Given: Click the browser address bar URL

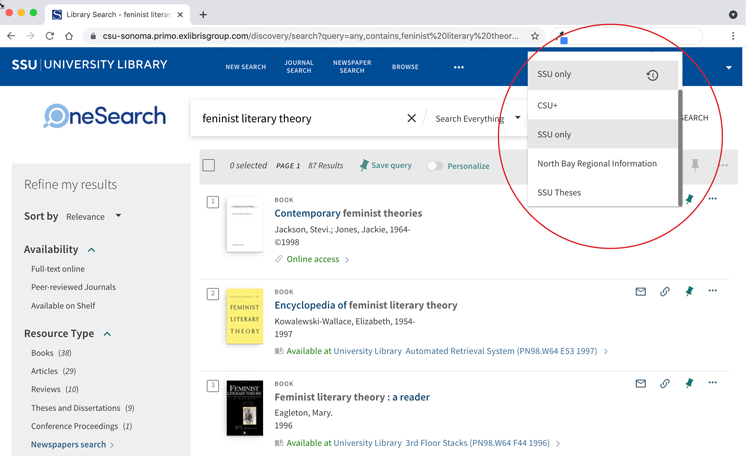Looking at the screenshot, I should (x=310, y=36).
